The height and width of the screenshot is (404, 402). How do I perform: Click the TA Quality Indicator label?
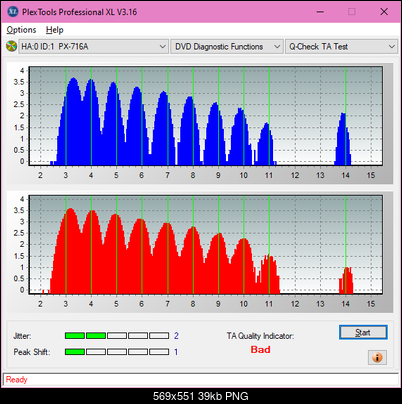coord(260,336)
